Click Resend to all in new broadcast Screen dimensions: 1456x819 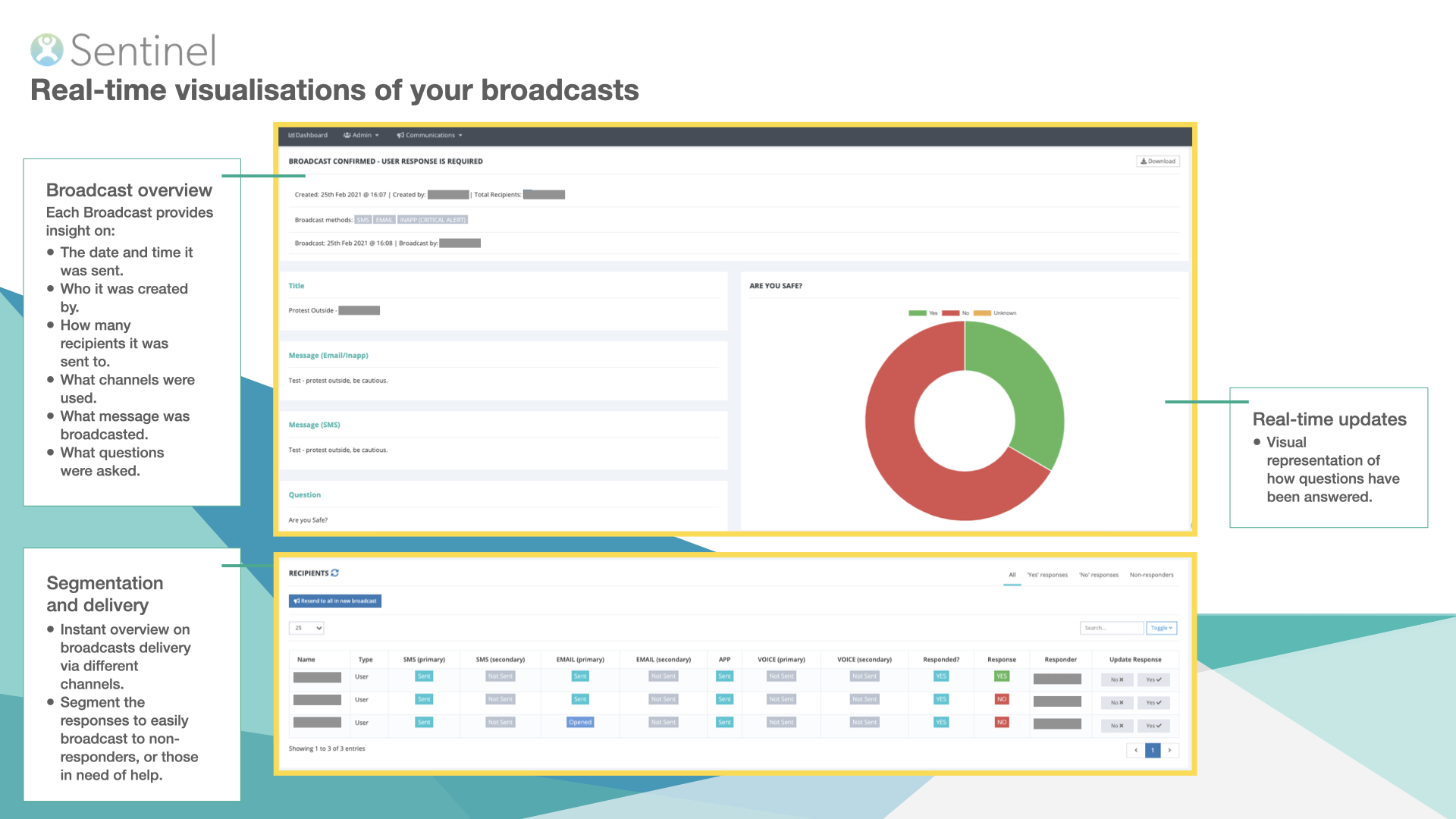point(335,601)
